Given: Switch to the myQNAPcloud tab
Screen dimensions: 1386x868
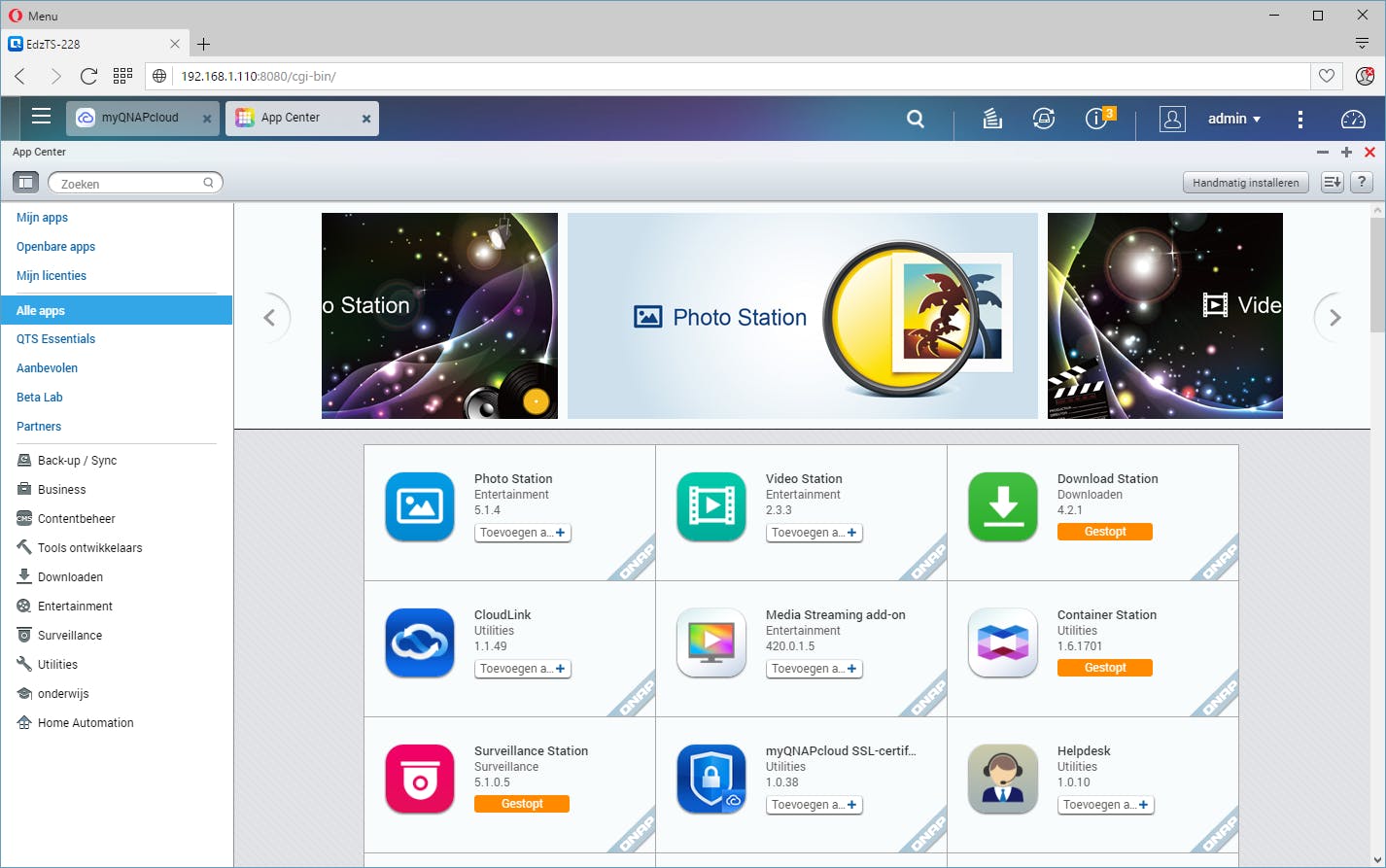Looking at the screenshot, I should point(144,118).
